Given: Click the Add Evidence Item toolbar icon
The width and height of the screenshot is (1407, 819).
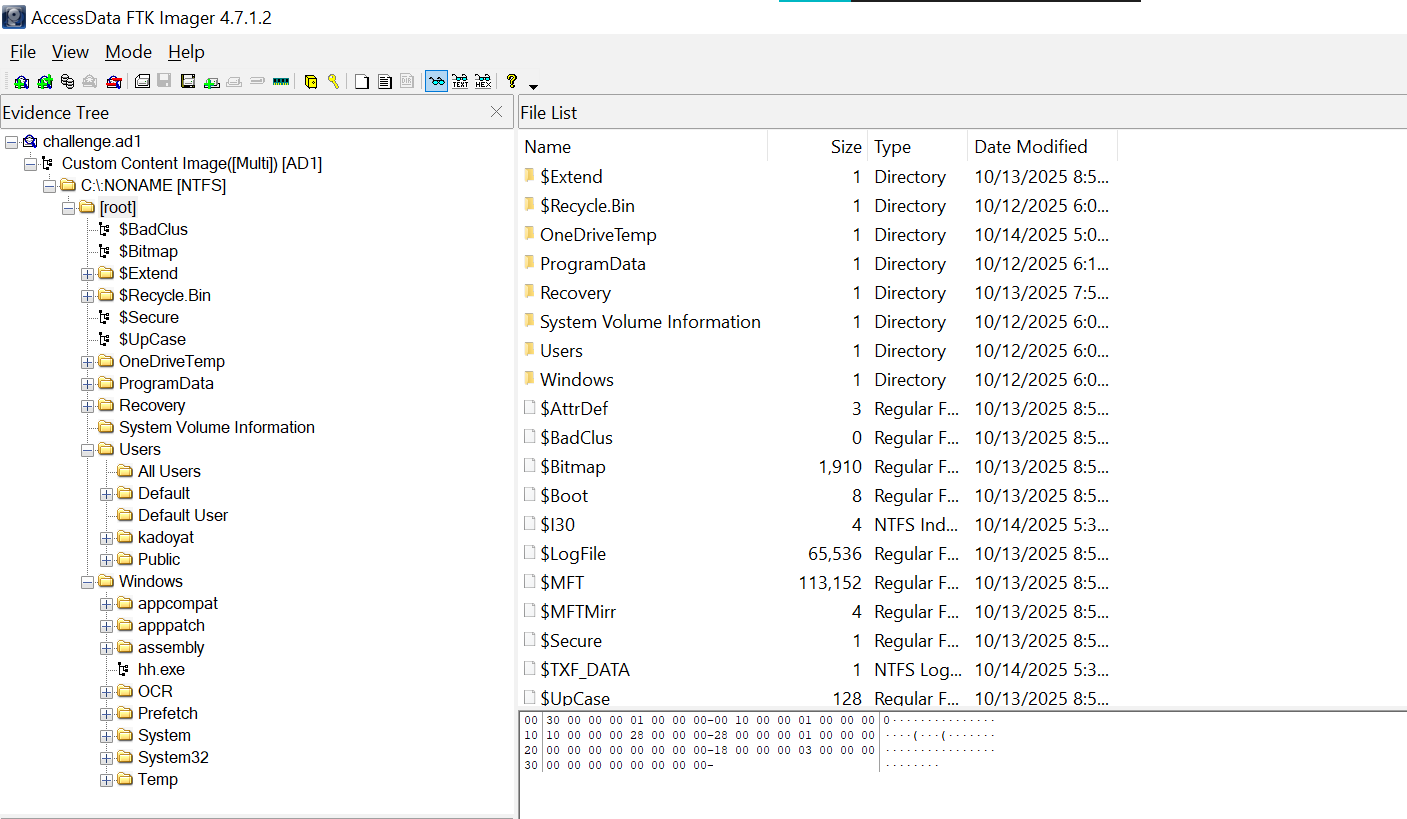Looking at the screenshot, I should [21, 81].
